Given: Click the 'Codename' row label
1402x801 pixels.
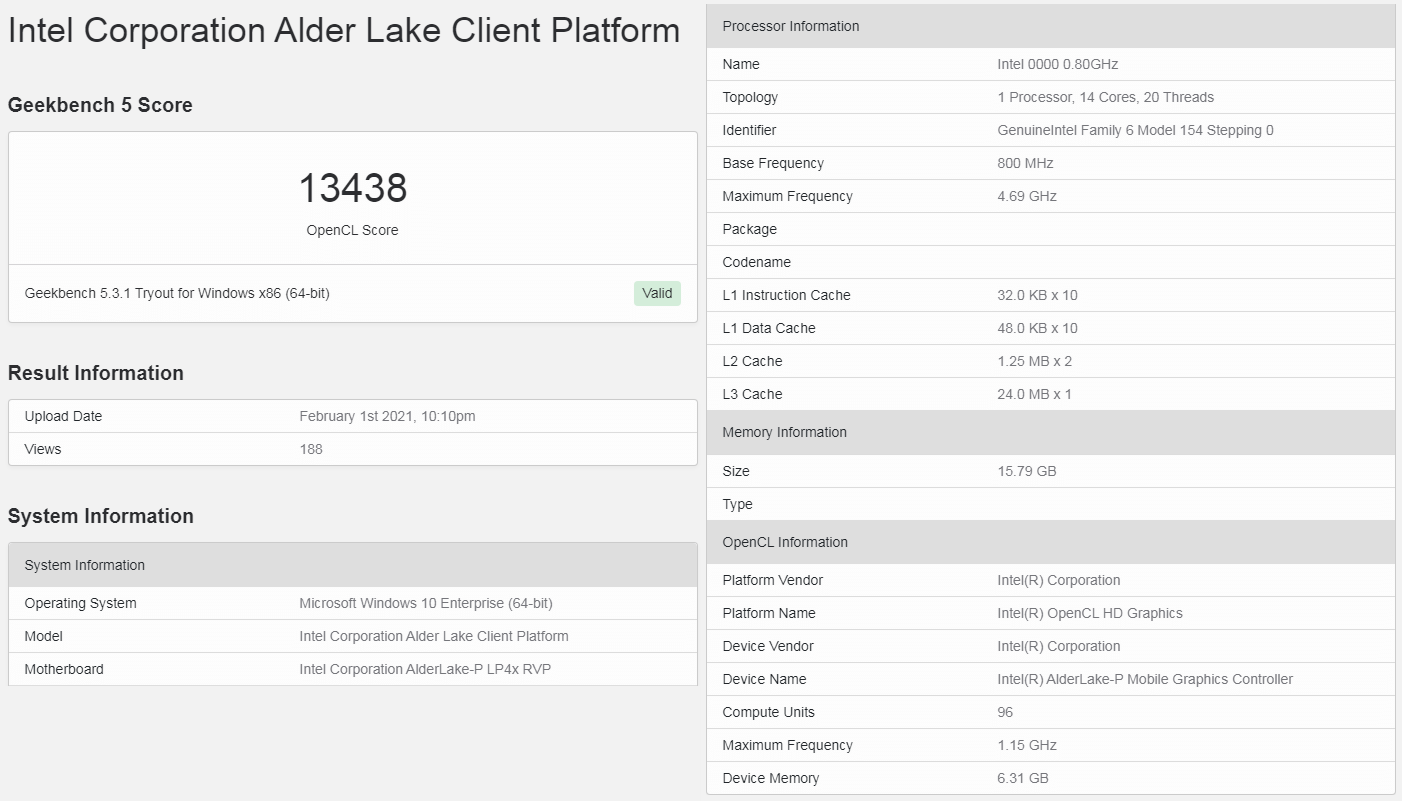Looking at the screenshot, I should click(x=757, y=262).
